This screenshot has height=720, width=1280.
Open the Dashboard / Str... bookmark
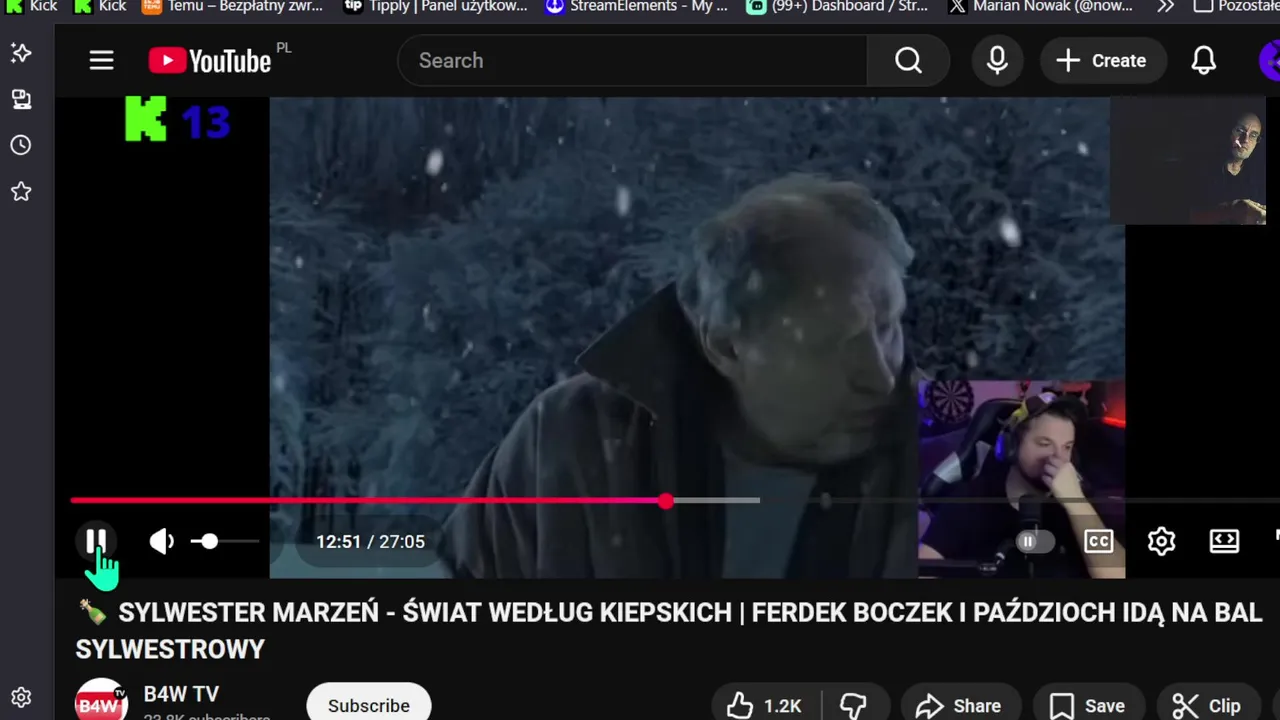click(x=838, y=7)
